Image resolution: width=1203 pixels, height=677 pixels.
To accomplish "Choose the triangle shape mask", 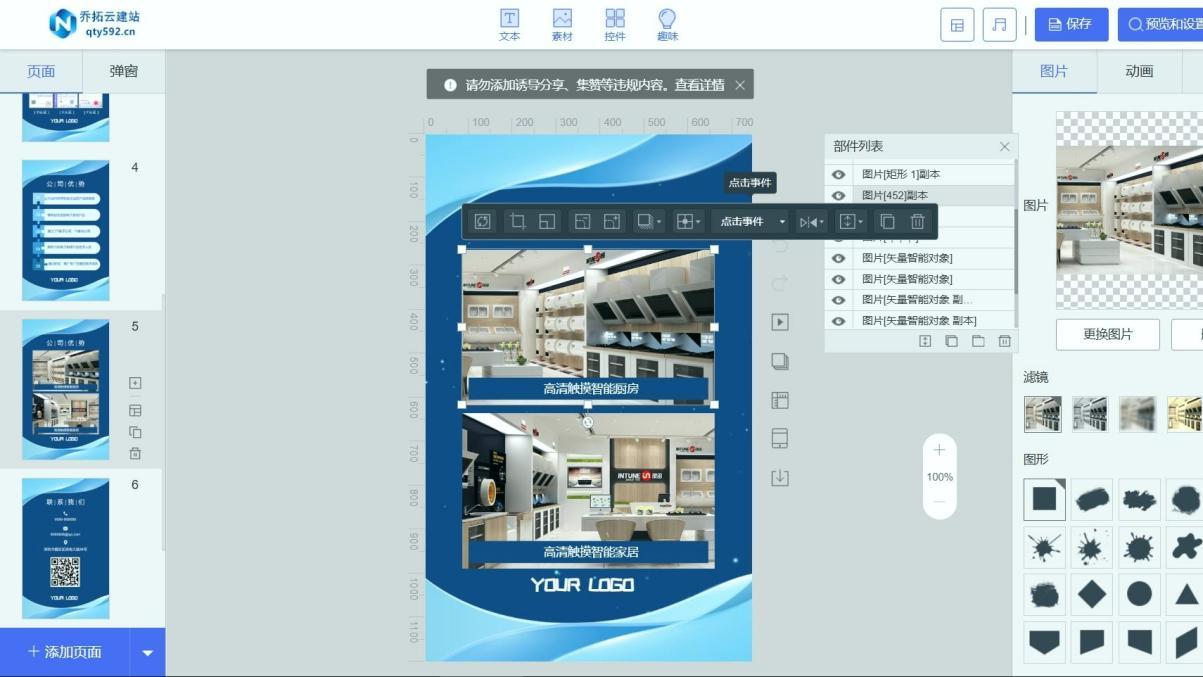I will click(x=1186, y=594).
